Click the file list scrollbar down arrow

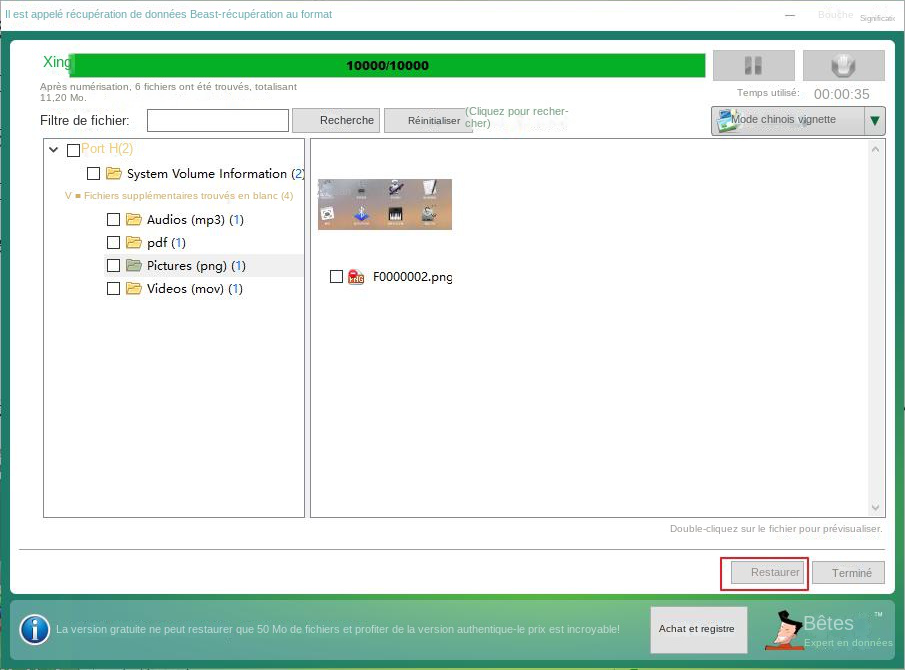pyautogui.click(x=875, y=507)
